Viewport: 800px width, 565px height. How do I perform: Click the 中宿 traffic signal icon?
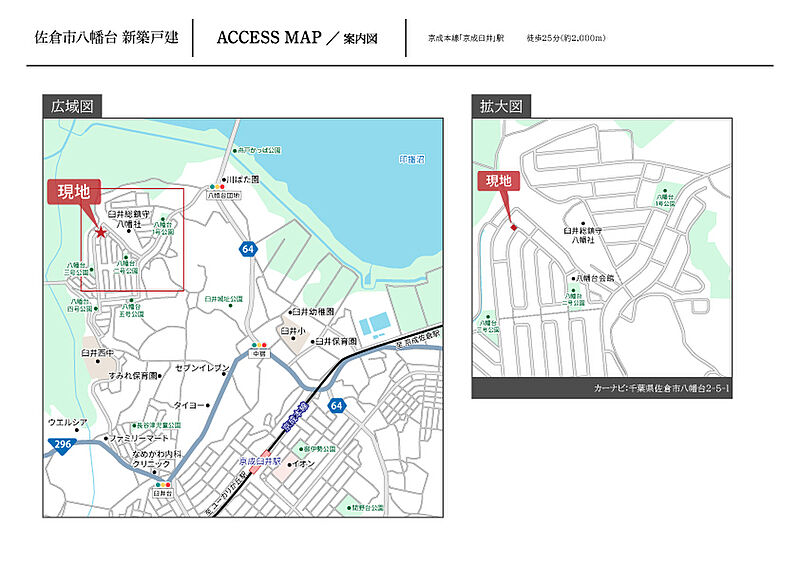coord(258,344)
